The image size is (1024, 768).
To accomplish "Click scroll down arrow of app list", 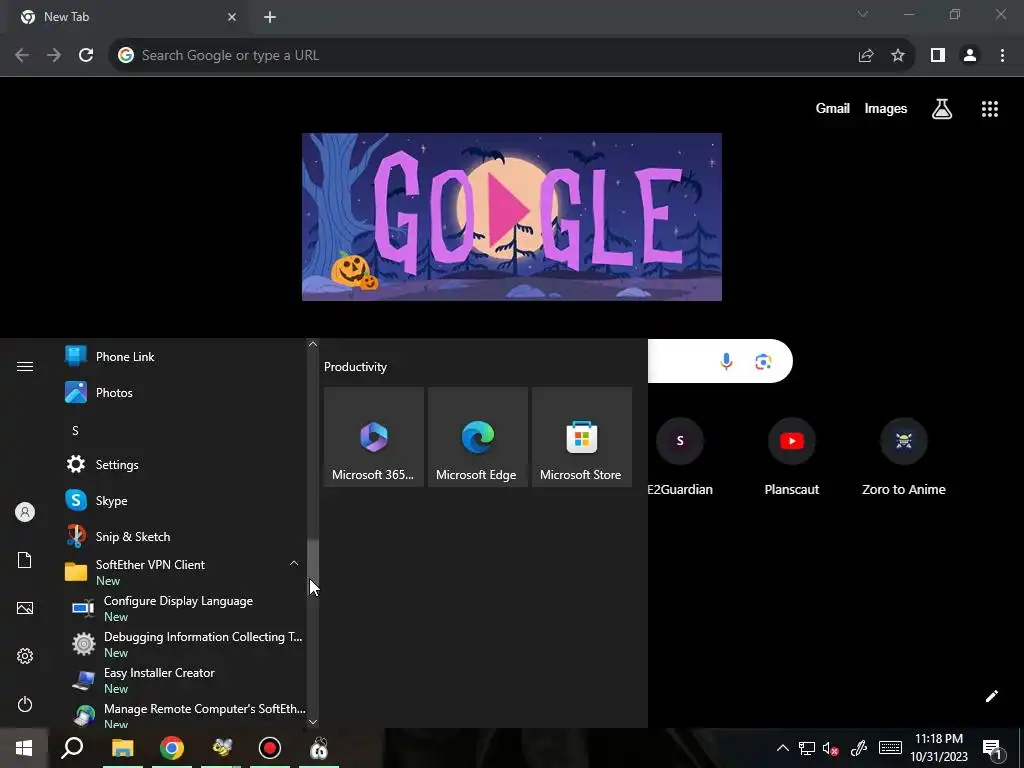I will 313,722.
